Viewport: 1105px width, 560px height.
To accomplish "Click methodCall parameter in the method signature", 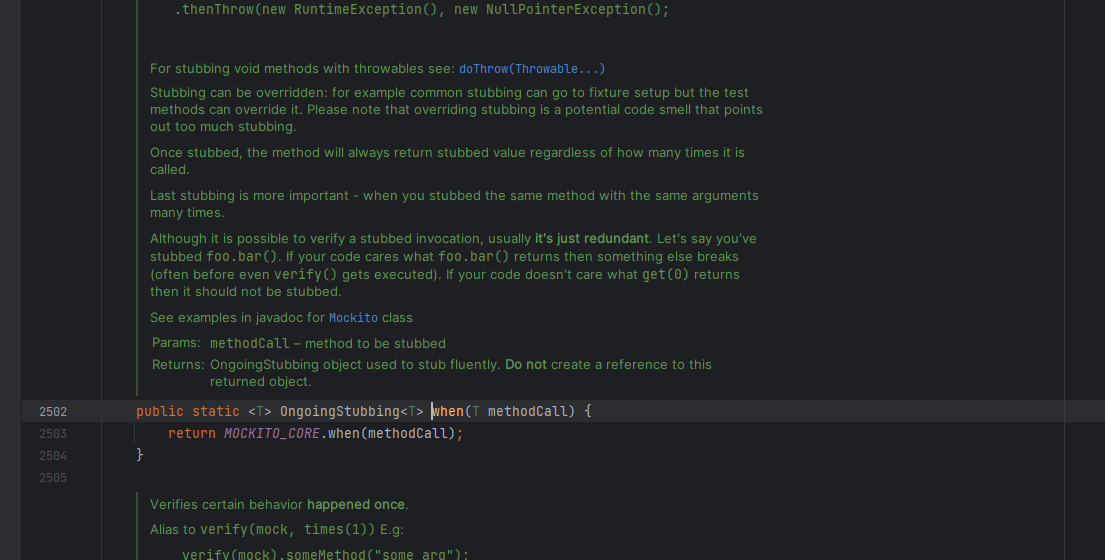I will click(x=527, y=412).
